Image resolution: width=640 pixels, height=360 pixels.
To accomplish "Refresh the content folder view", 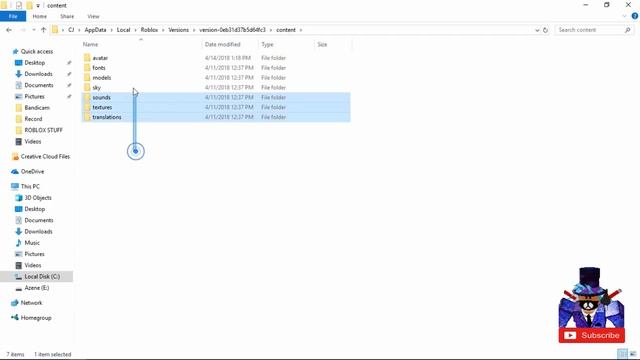I will click(545, 30).
